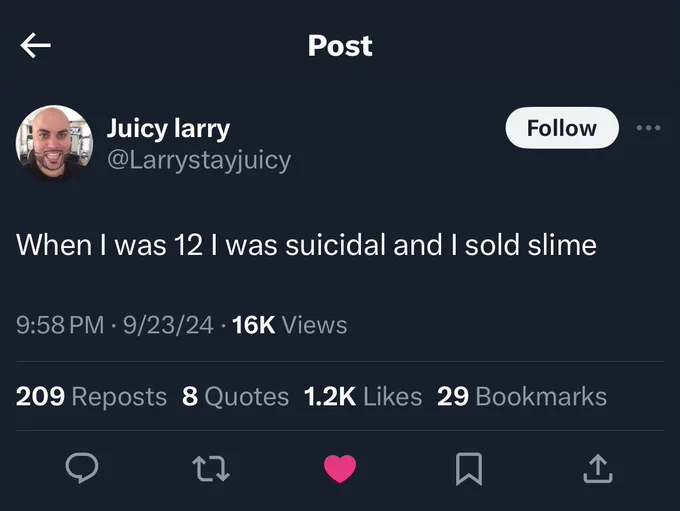This screenshot has height=511, width=680.
Task: Follow the Juicy larry account
Action: click(x=562, y=128)
